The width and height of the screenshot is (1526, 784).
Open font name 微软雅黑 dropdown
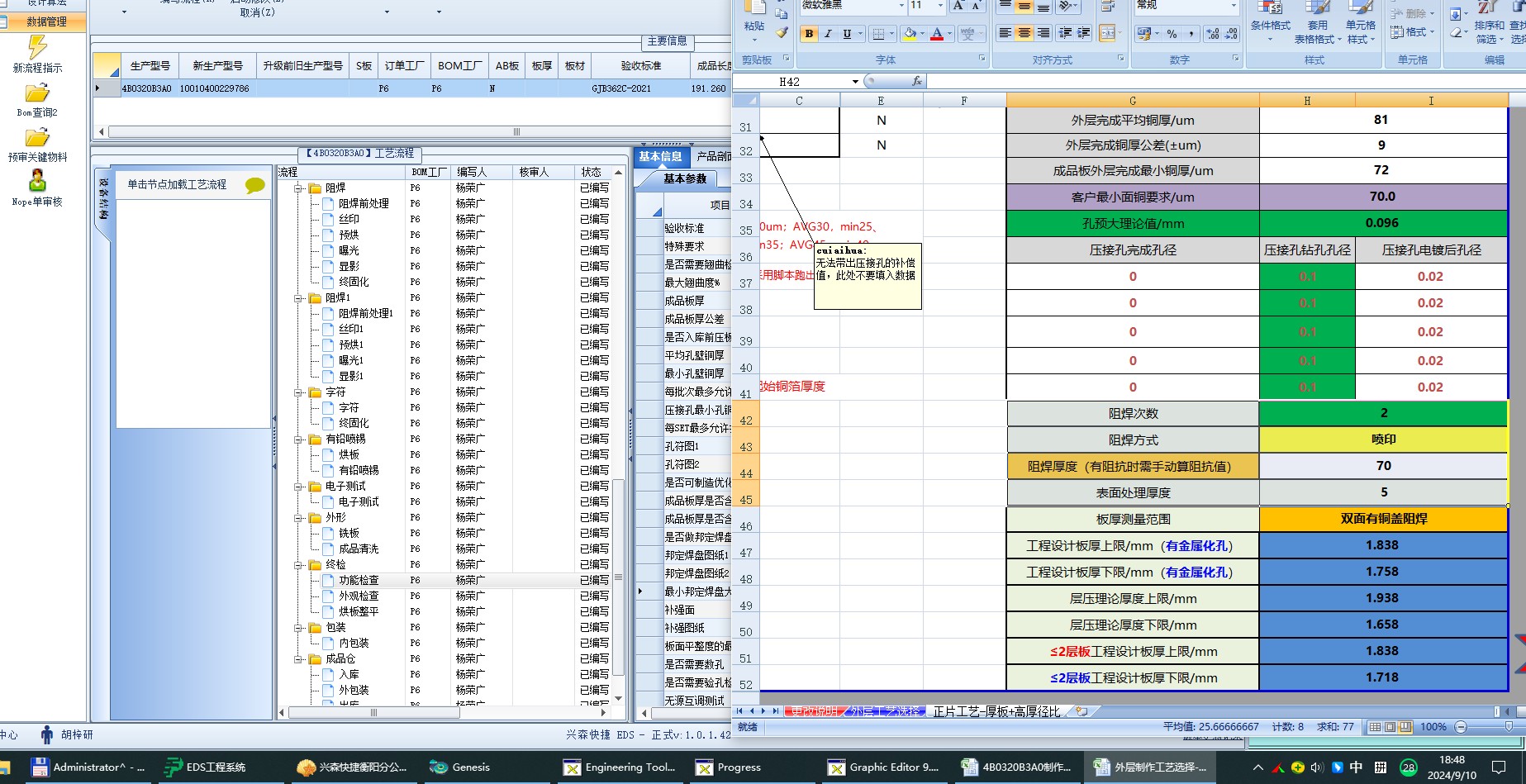tap(901, 6)
